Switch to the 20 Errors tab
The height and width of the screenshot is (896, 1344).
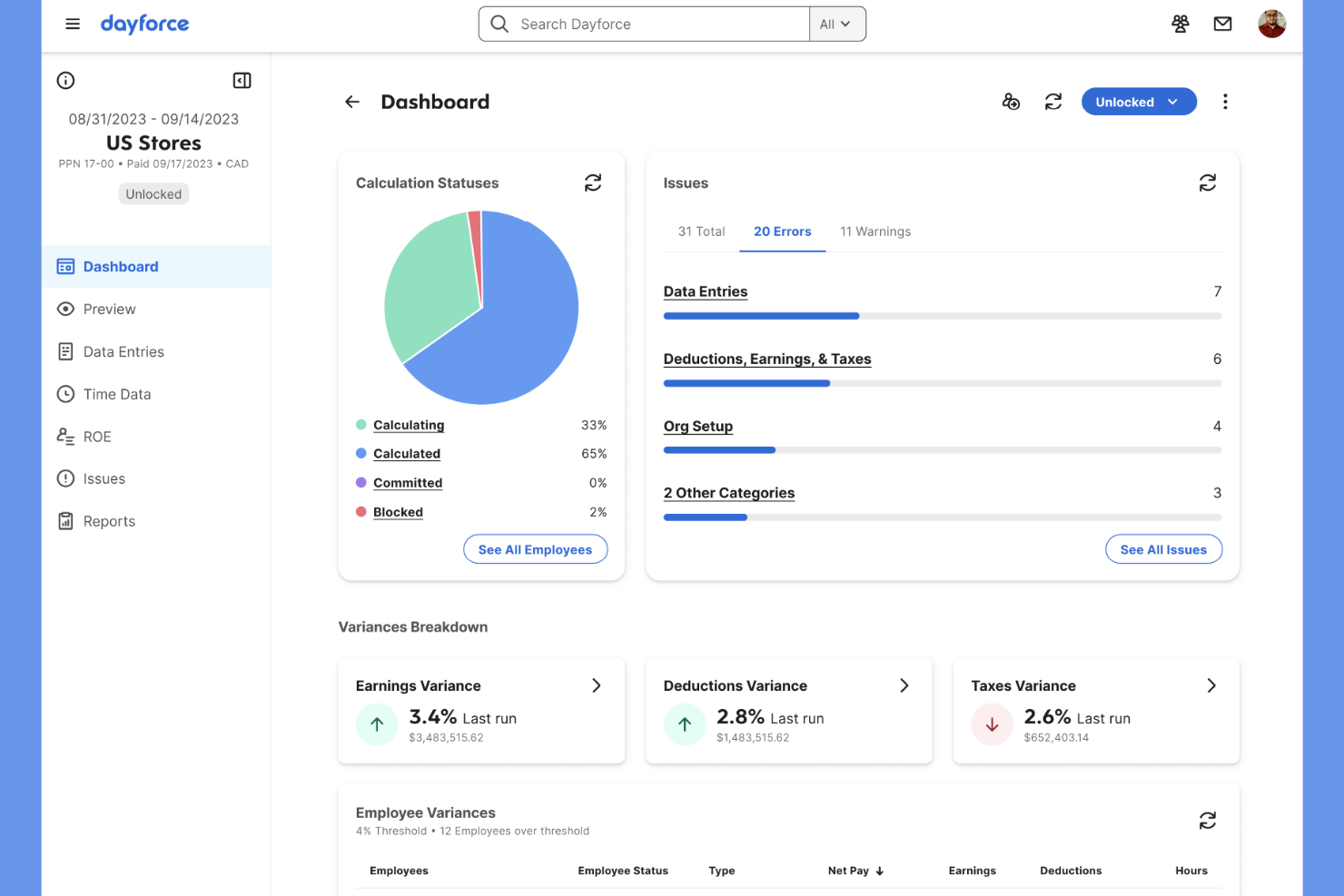pos(782,231)
